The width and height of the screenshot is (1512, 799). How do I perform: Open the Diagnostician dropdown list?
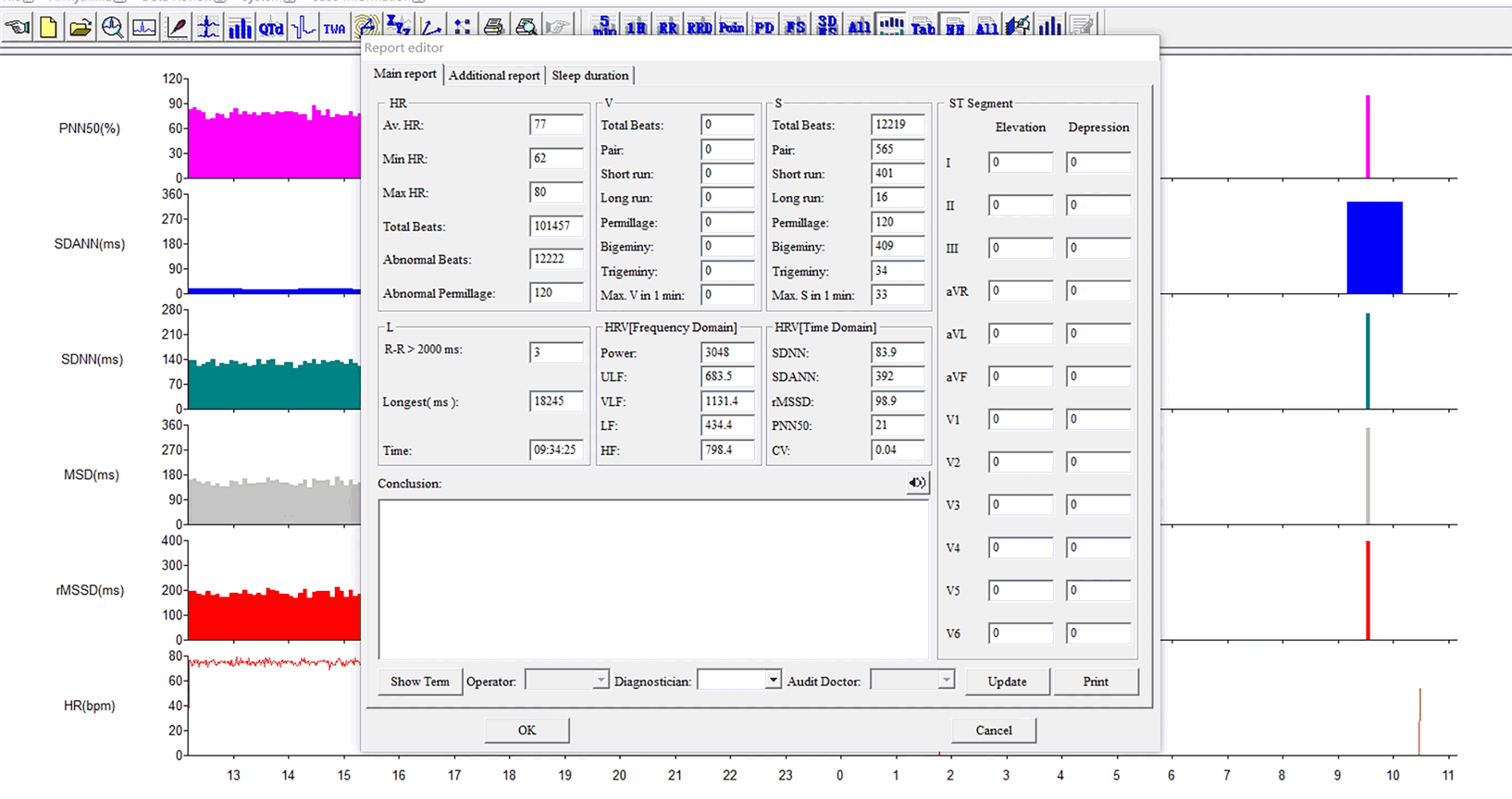pyautogui.click(x=772, y=681)
